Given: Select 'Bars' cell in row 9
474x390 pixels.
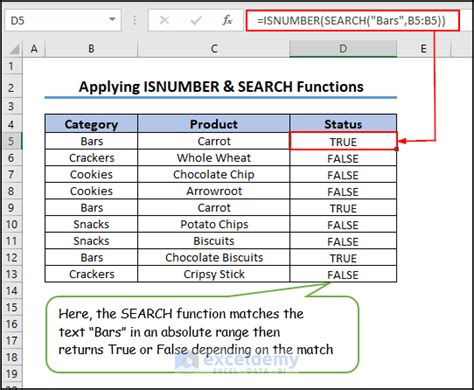Looking at the screenshot, I should coord(91,208).
